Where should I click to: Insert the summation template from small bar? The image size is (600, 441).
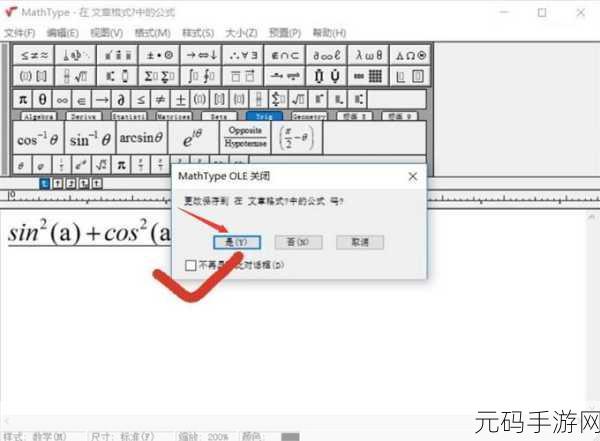coord(278,100)
